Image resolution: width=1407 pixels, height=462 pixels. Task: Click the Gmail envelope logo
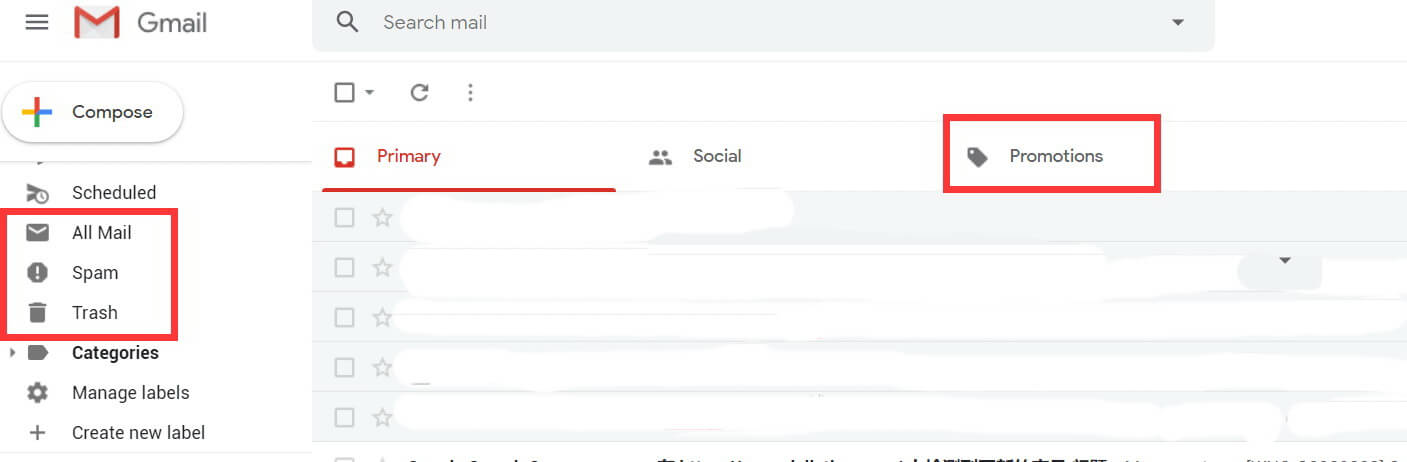pos(97,22)
